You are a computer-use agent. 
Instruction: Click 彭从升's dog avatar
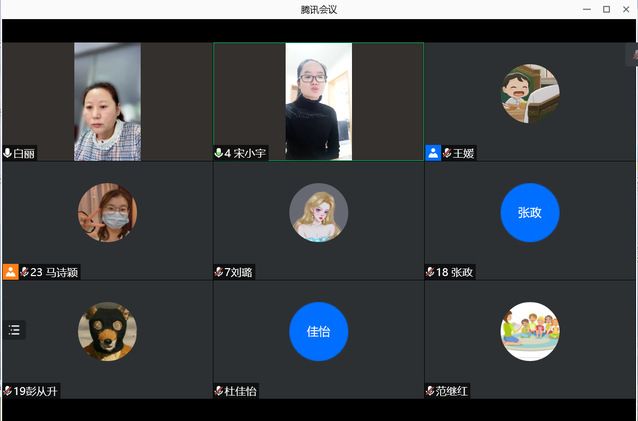107,331
